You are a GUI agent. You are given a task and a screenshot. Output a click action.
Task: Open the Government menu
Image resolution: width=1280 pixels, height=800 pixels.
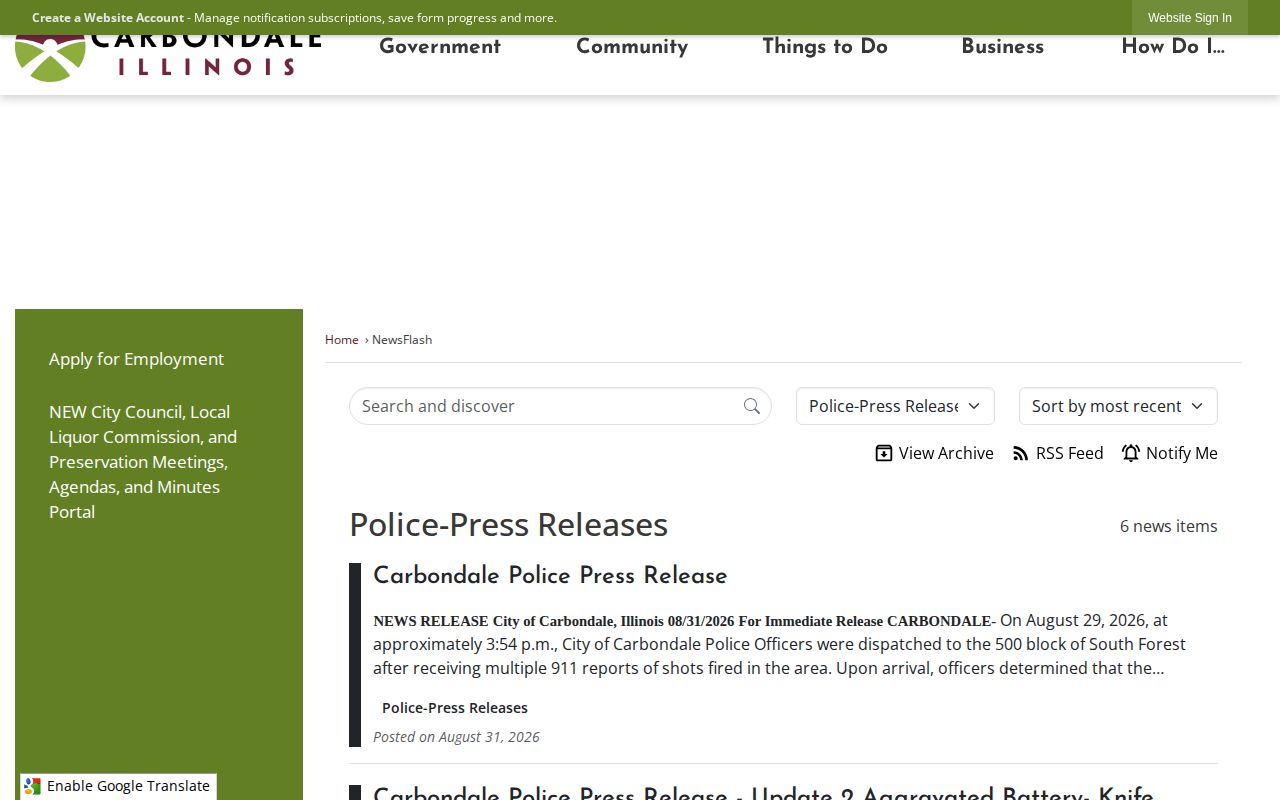coord(440,47)
